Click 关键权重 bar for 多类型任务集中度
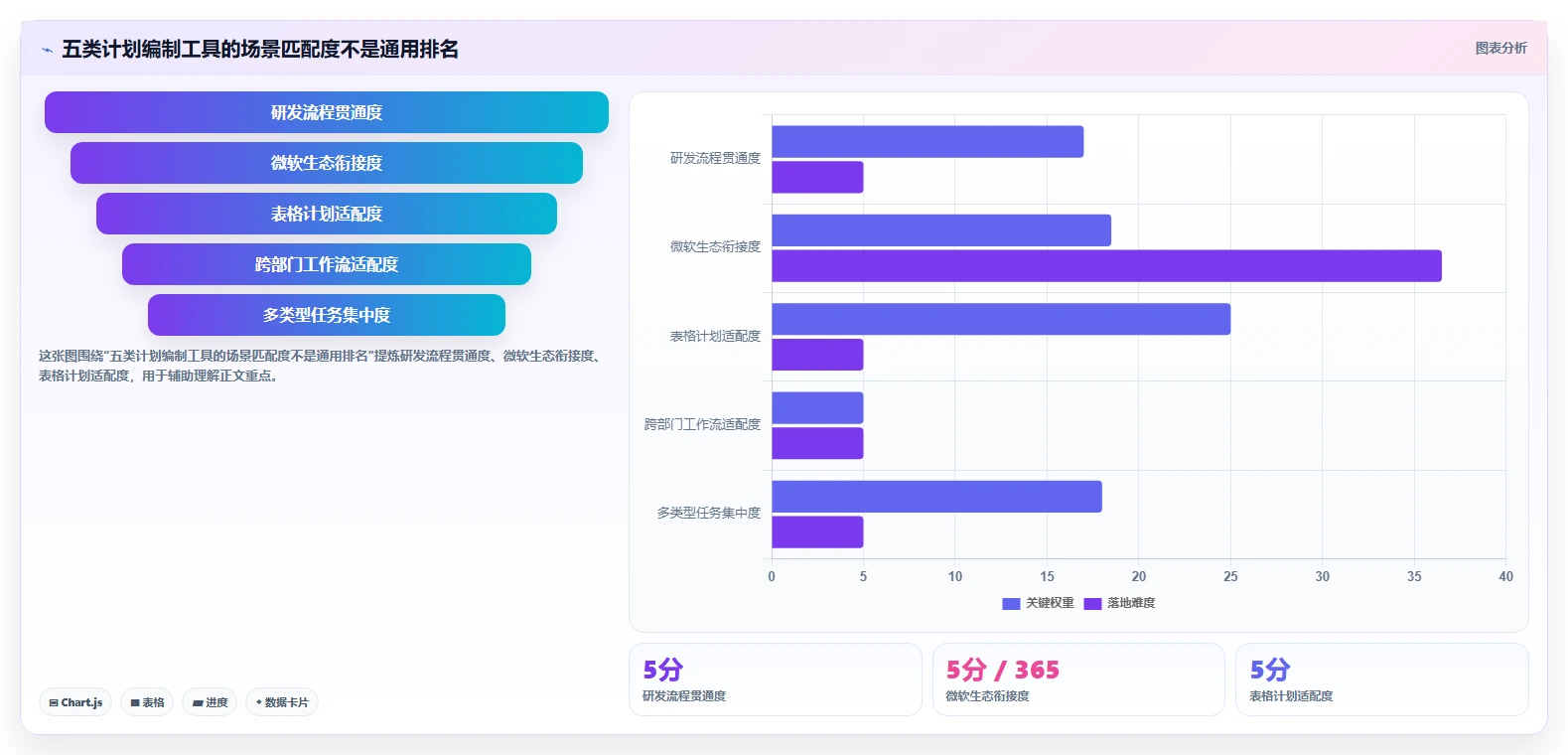Screen dimensions: 1568x755 click(936, 497)
